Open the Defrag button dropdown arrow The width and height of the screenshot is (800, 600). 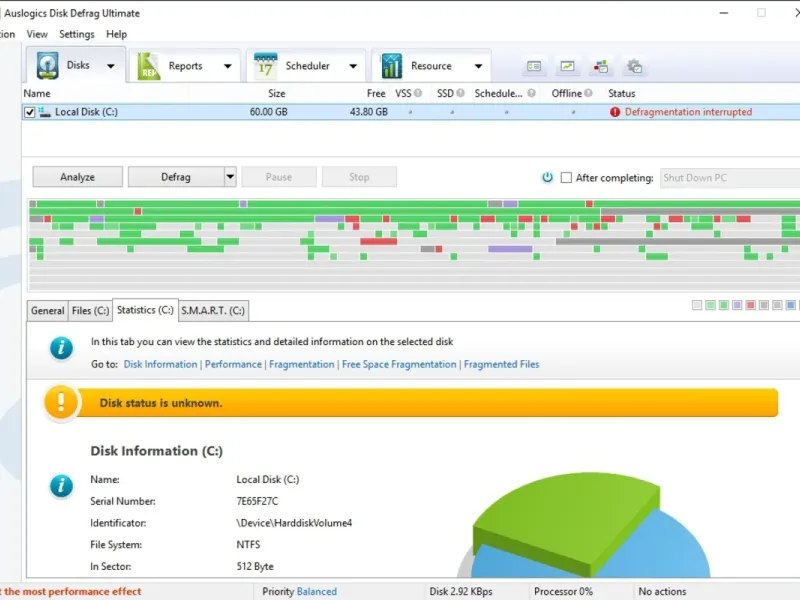pos(230,177)
